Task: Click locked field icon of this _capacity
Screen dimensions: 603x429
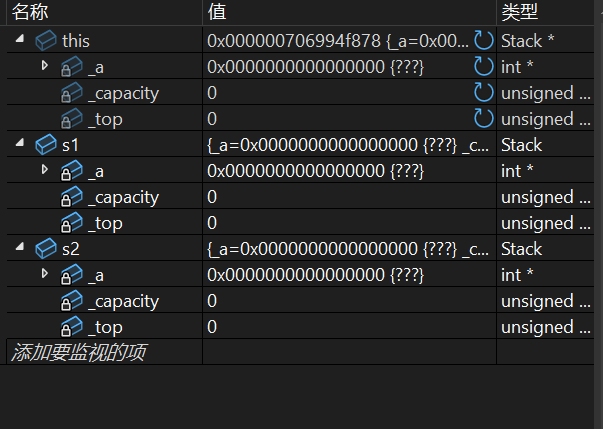Action: pyautogui.click(x=72, y=93)
